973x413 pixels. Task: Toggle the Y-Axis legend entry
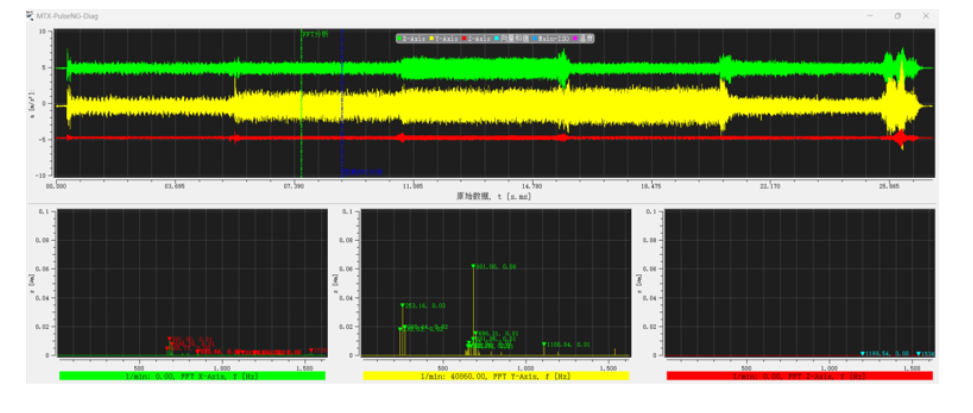click(444, 38)
